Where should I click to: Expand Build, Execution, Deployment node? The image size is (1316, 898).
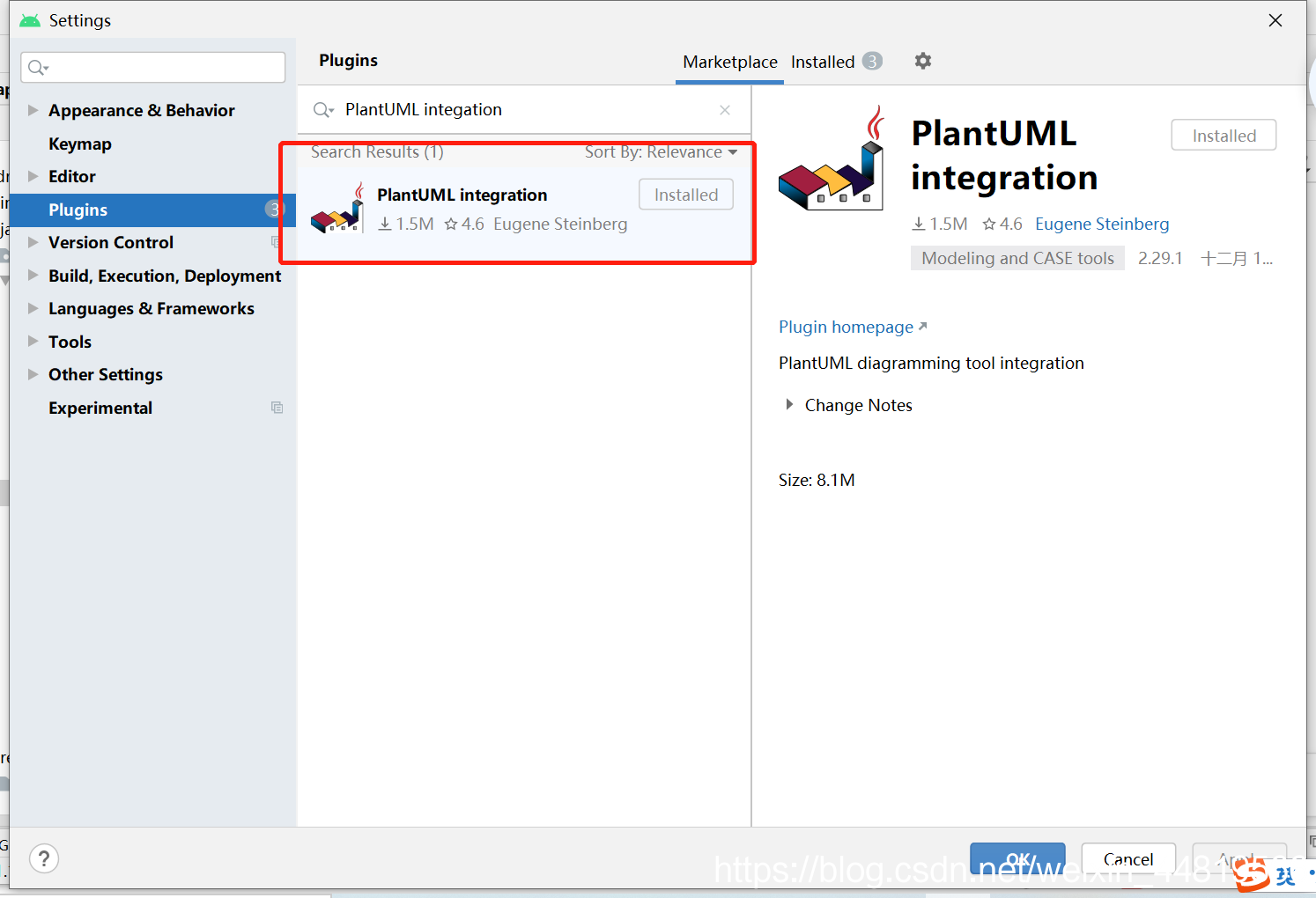coord(33,276)
